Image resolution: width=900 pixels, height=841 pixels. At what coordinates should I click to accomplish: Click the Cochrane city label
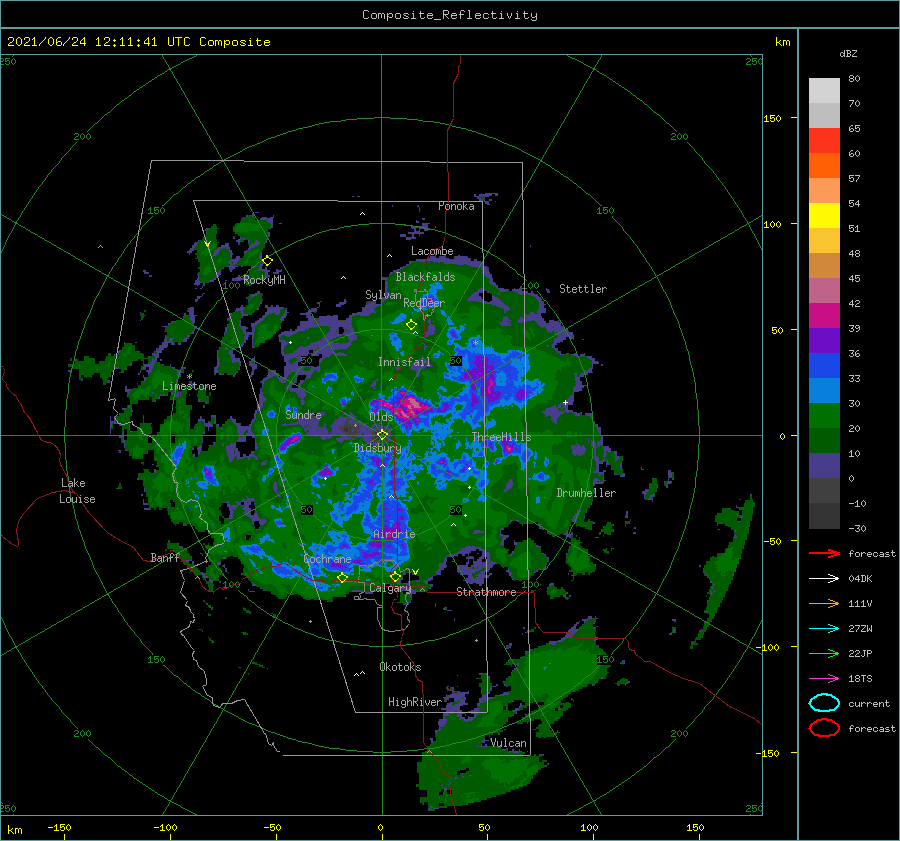tap(327, 559)
